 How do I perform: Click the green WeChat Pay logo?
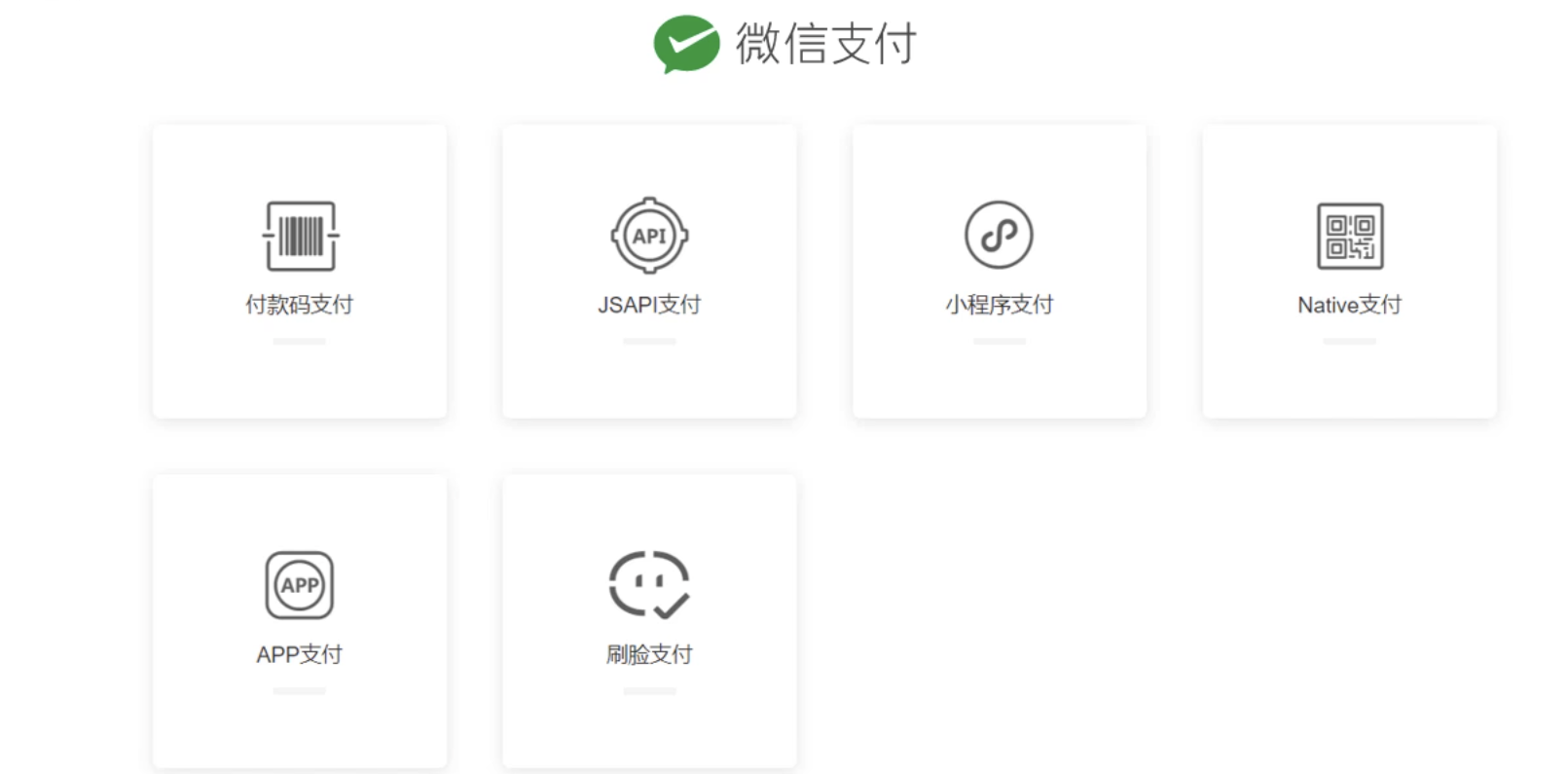coord(686,44)
